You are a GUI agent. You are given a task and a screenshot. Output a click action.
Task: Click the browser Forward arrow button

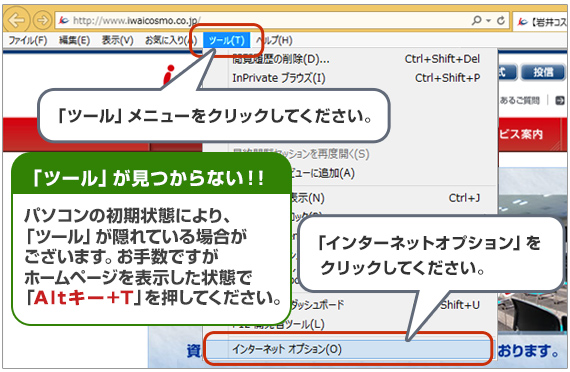click(42, 20)
